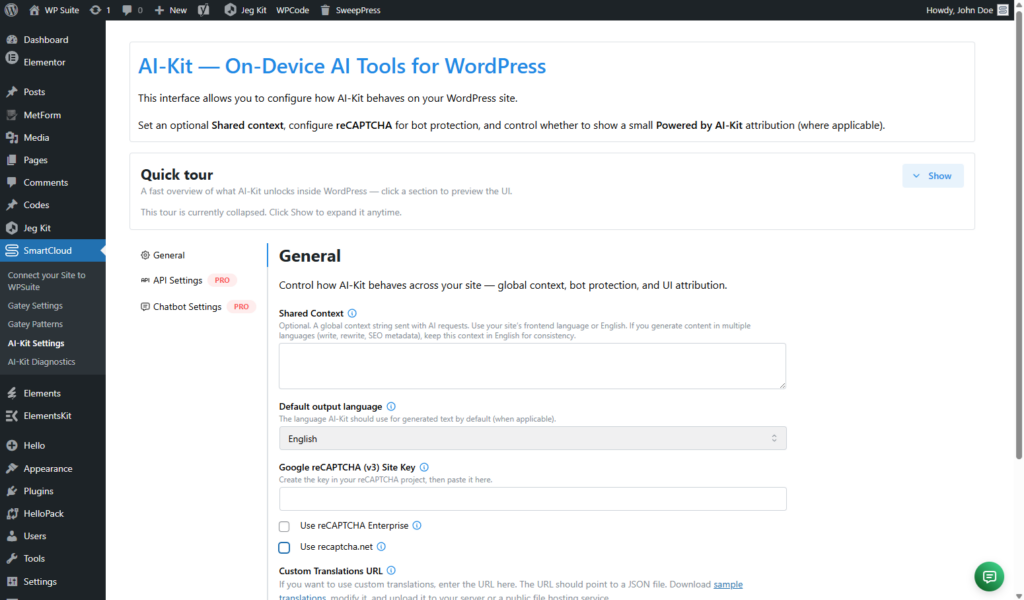The image size is (1024, 600).
Task: Click in the reCAPTCHA Site Key field
Action: pos(532,499)
